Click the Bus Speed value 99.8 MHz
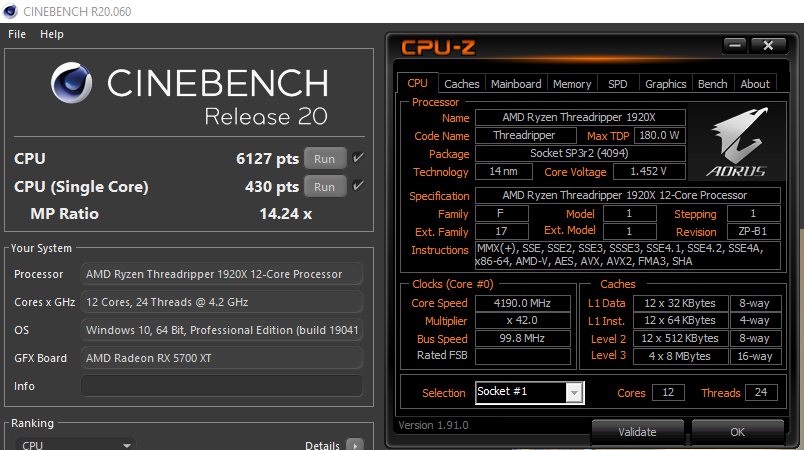This screenshot has width=804, height=450. pos(522,338)
